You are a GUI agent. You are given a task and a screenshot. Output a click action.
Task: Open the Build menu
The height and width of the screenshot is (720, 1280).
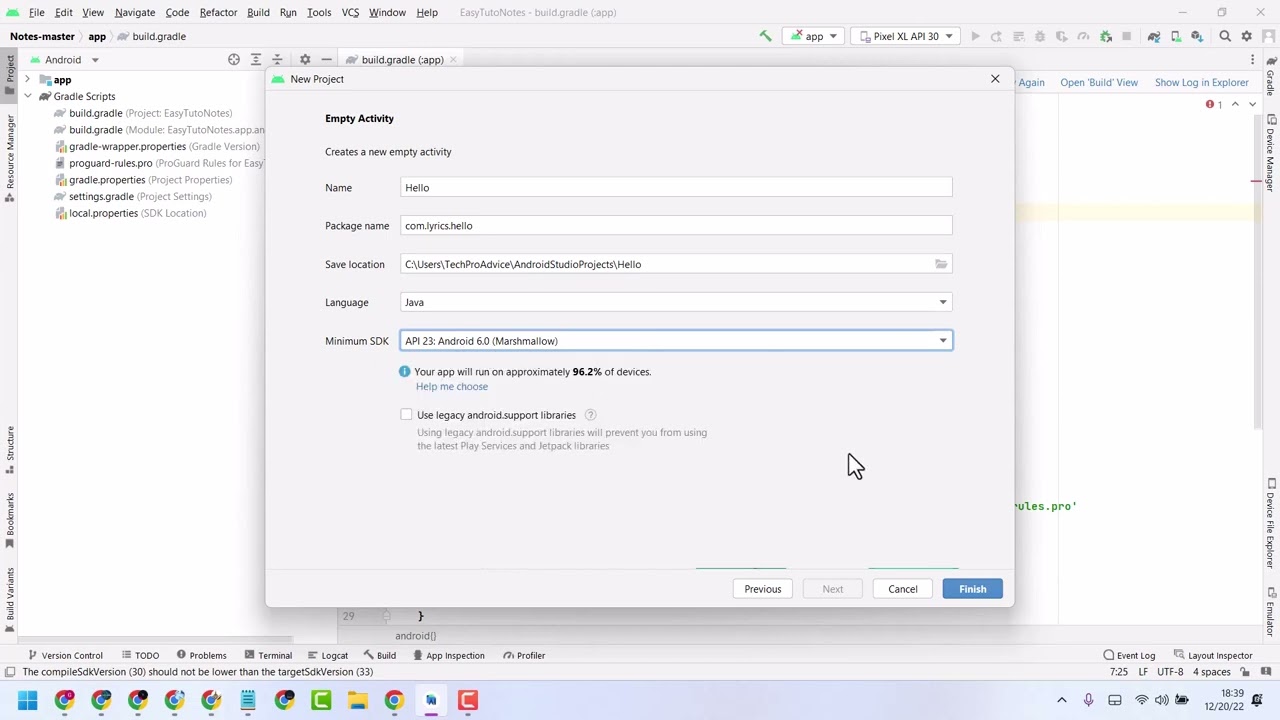tap(258, 12)
